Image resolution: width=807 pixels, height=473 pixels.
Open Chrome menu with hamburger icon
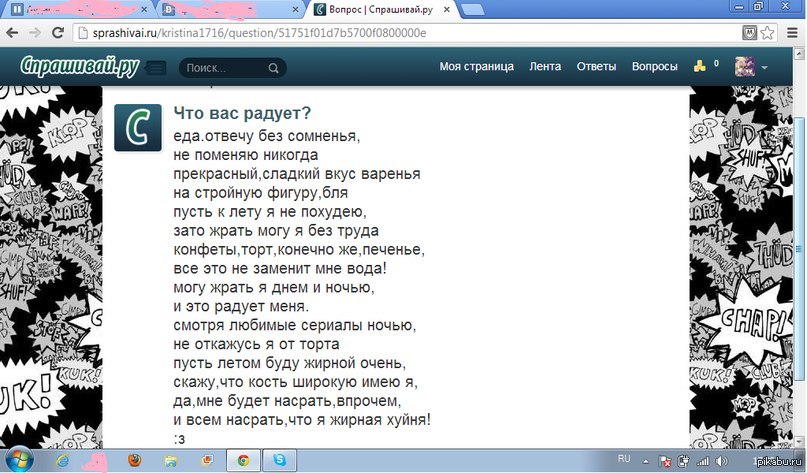(790, 33)
